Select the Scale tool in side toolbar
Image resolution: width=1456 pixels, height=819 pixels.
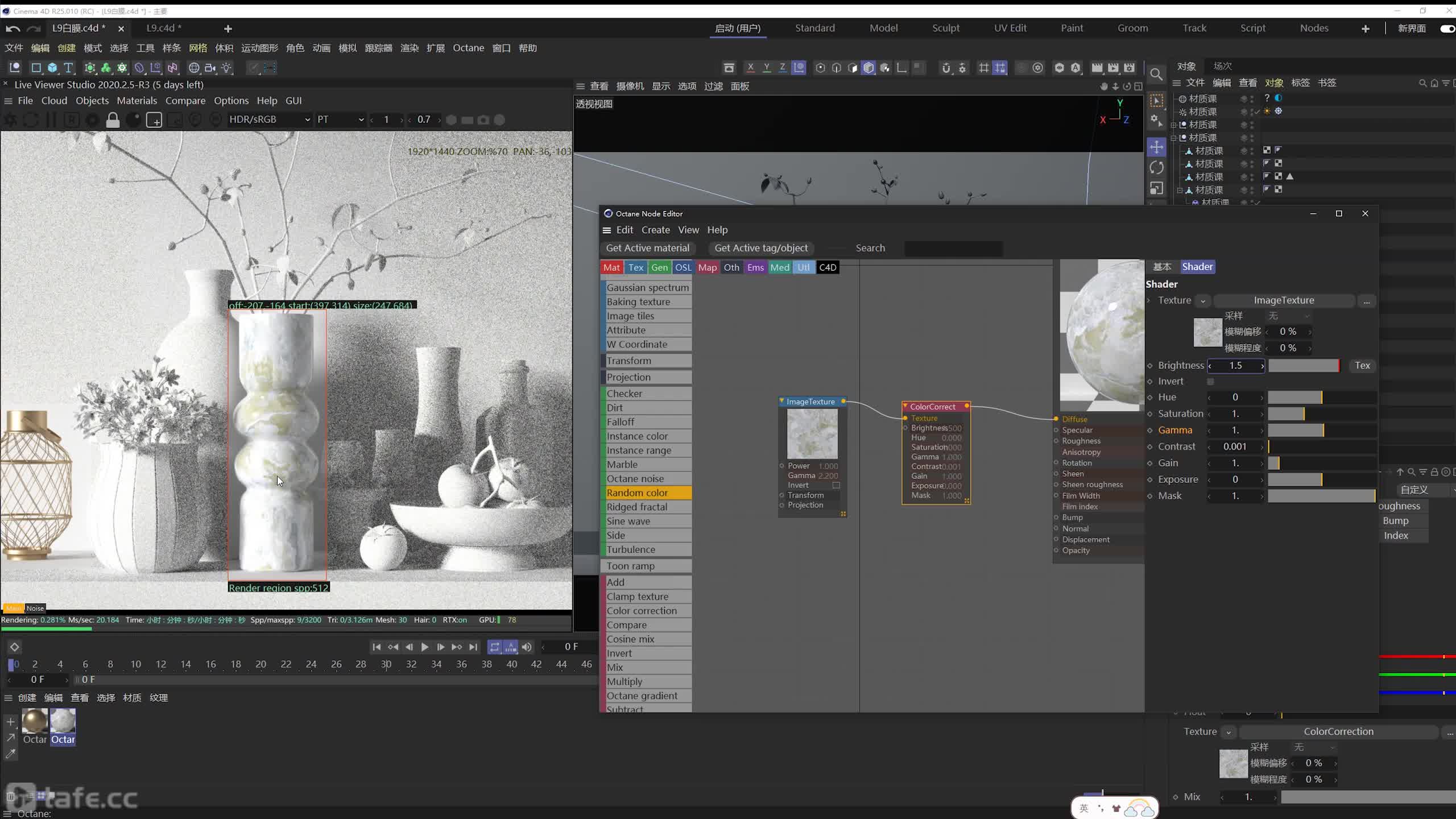point(1156,188)
